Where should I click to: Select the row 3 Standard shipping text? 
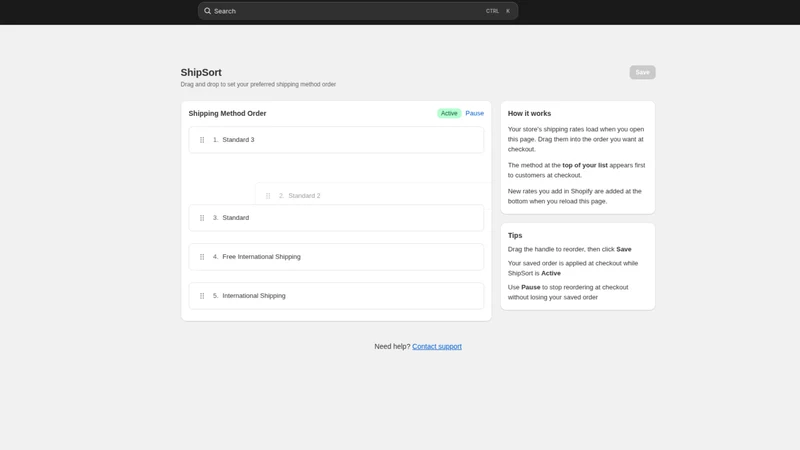point(236,218)
